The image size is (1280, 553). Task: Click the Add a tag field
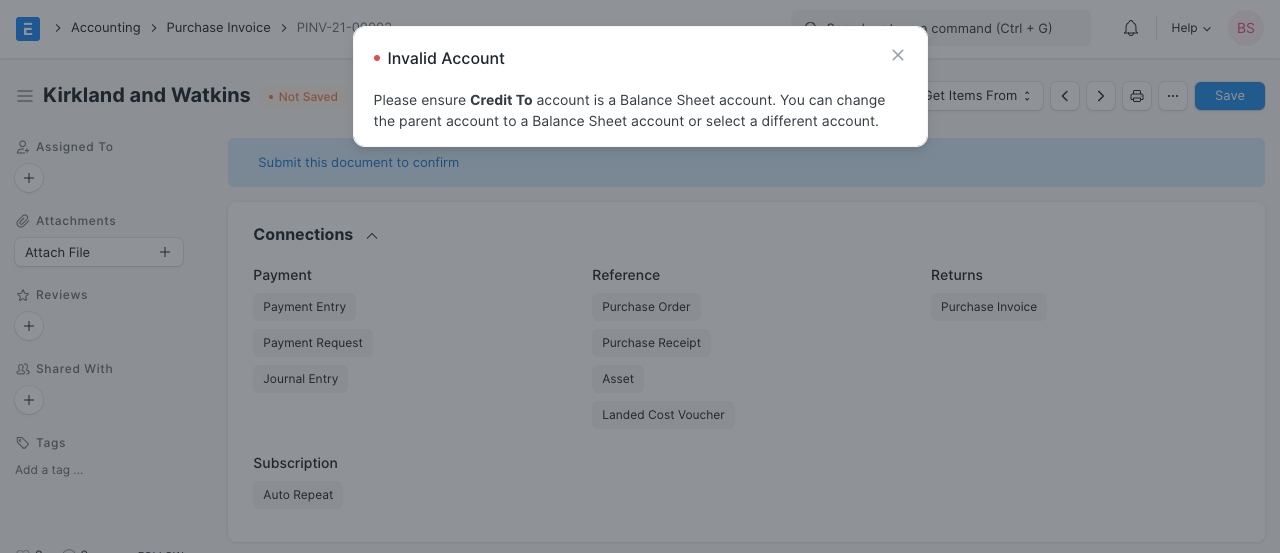point(49,470)
